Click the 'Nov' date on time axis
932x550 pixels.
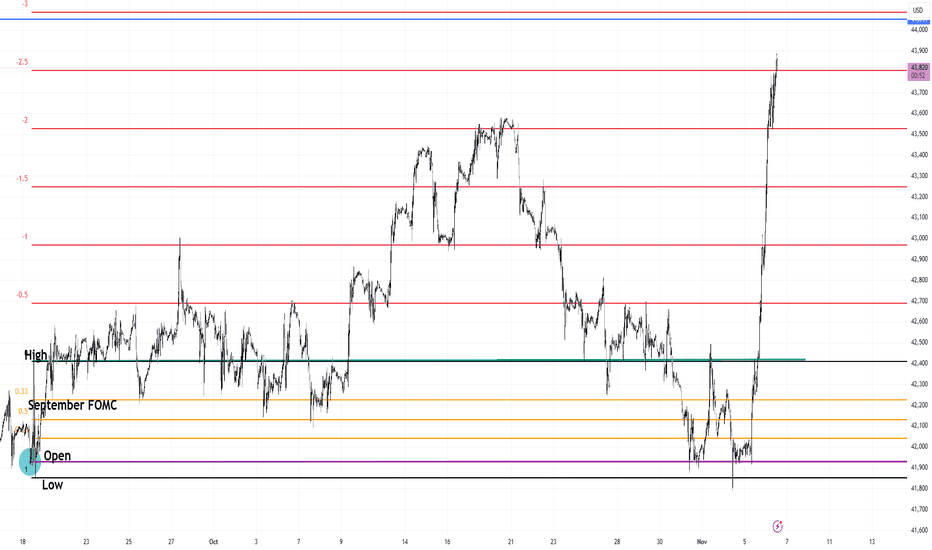tap(702, 542)
